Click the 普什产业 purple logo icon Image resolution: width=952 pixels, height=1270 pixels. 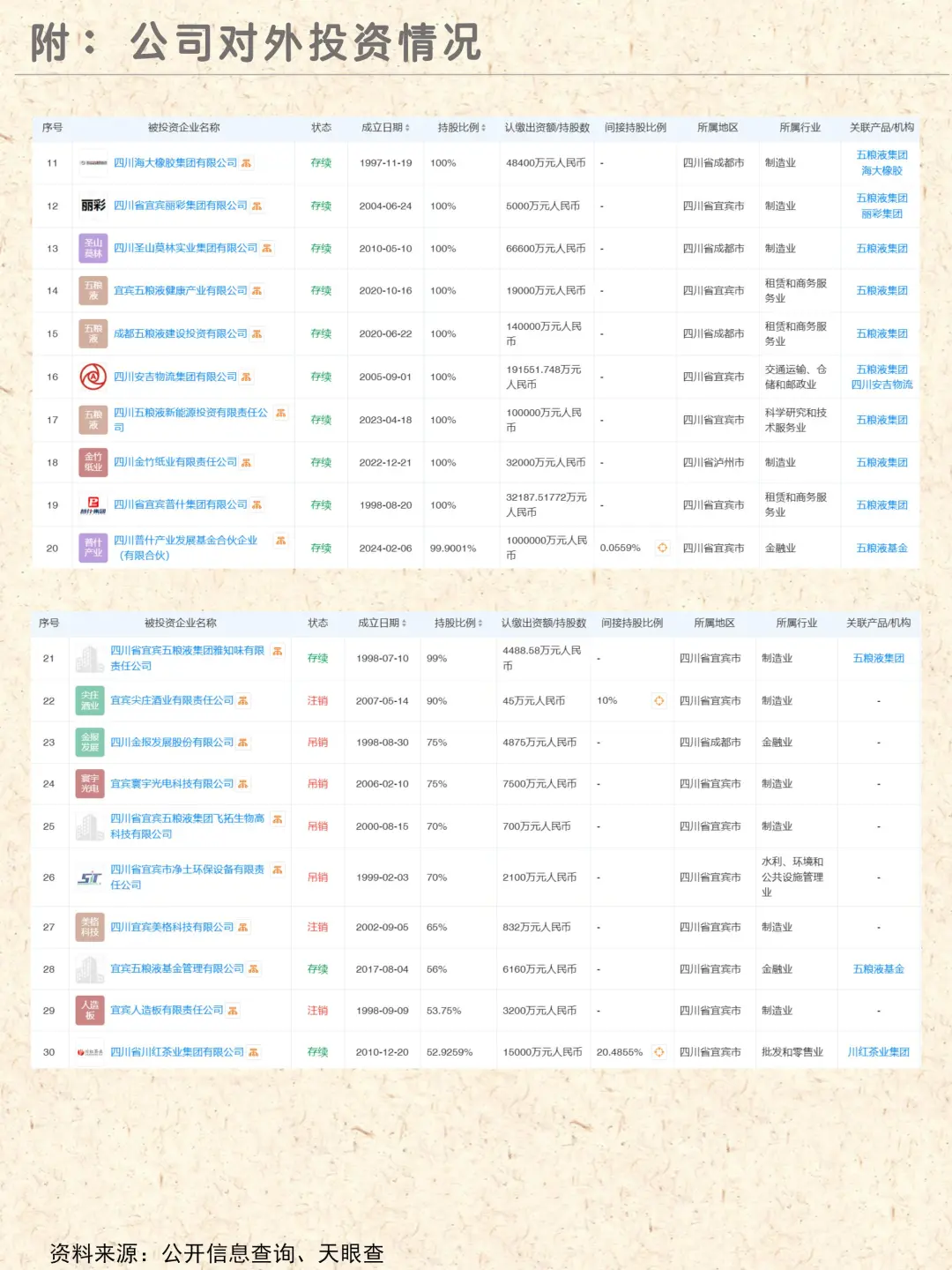pyautogui.click(x=93, y=548)
